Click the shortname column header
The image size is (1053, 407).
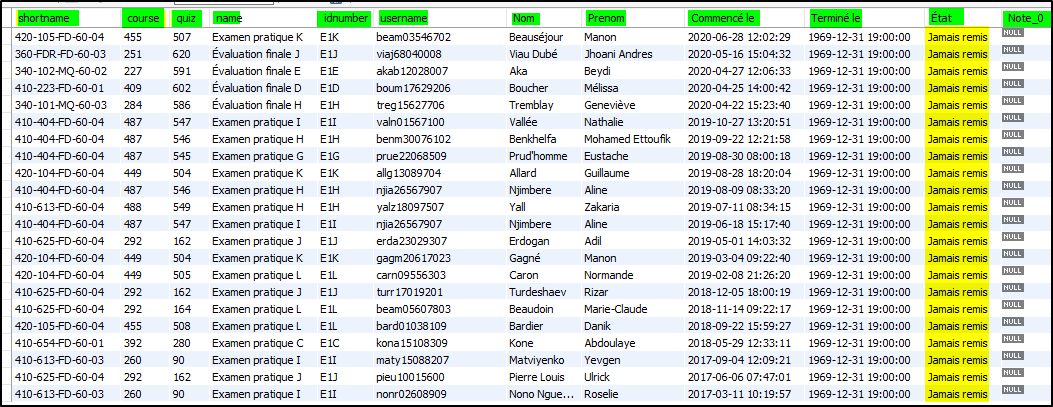click(x=47, y=18)
